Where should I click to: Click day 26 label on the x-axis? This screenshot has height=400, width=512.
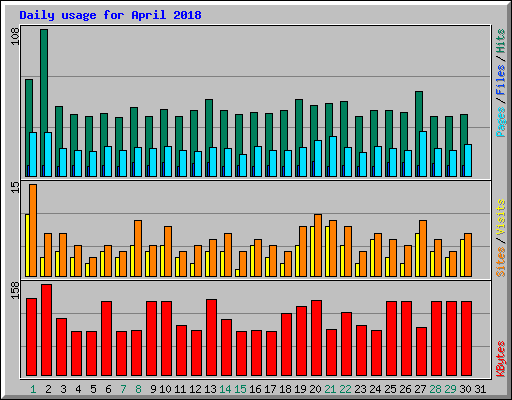(405, 389)
